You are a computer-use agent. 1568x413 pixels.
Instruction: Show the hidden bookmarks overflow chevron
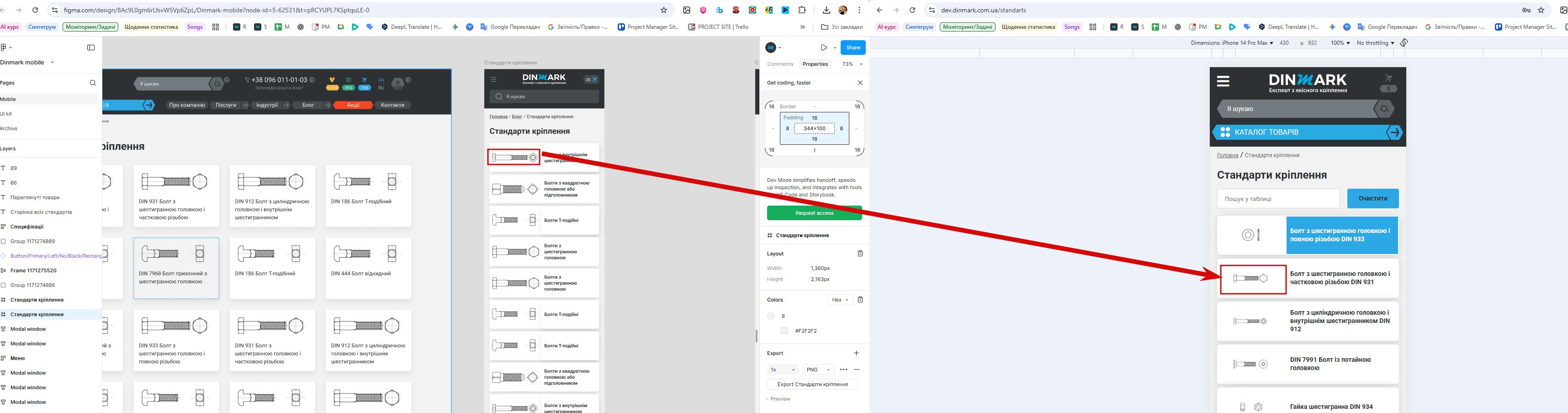click(x=802, y=27)
